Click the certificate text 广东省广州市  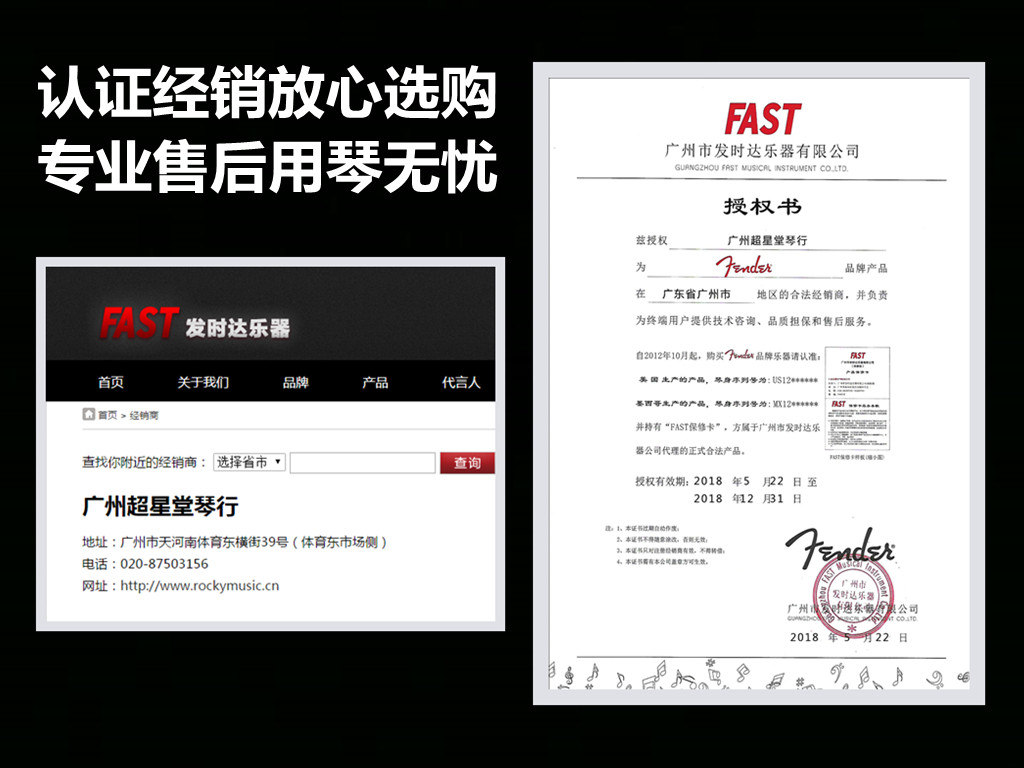point(696,295)
